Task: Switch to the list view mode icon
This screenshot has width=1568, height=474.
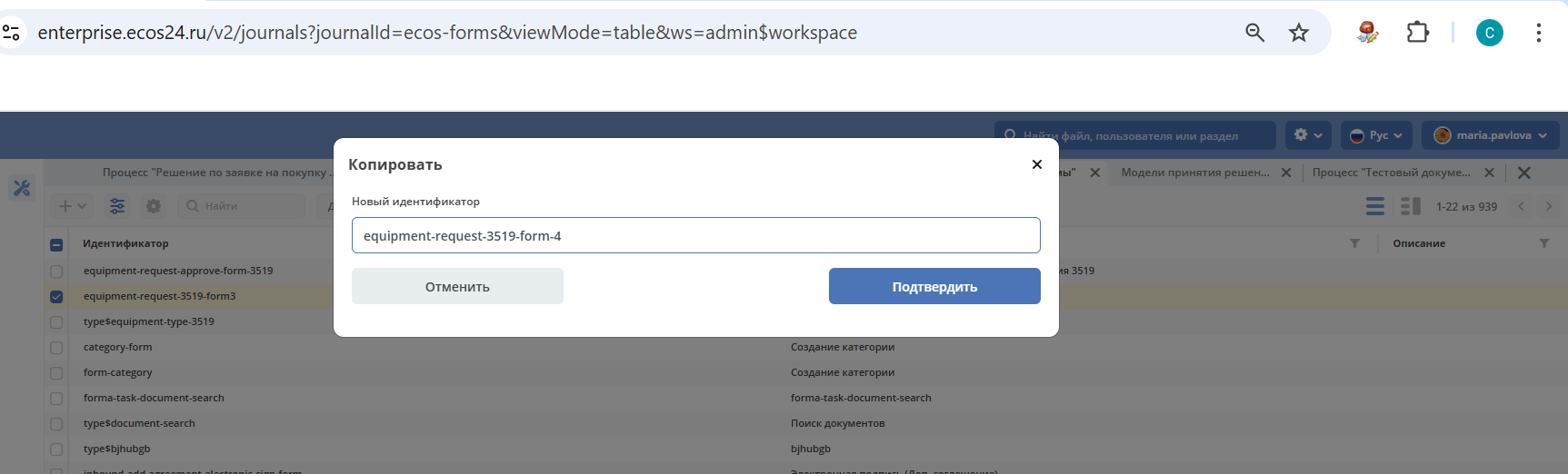Action: [1375, 206]
